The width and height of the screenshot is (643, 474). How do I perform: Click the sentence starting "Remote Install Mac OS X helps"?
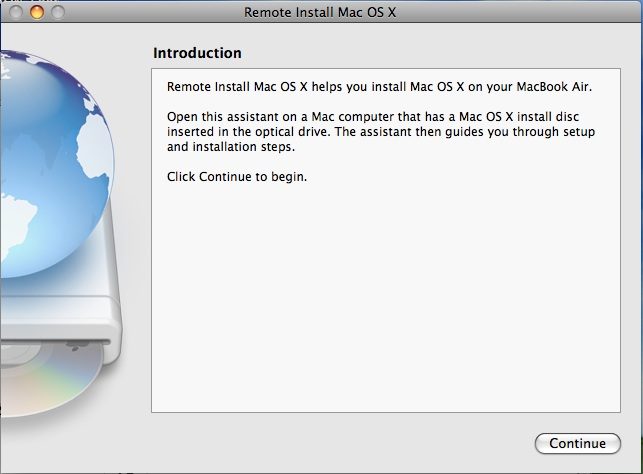coord(379,87)
